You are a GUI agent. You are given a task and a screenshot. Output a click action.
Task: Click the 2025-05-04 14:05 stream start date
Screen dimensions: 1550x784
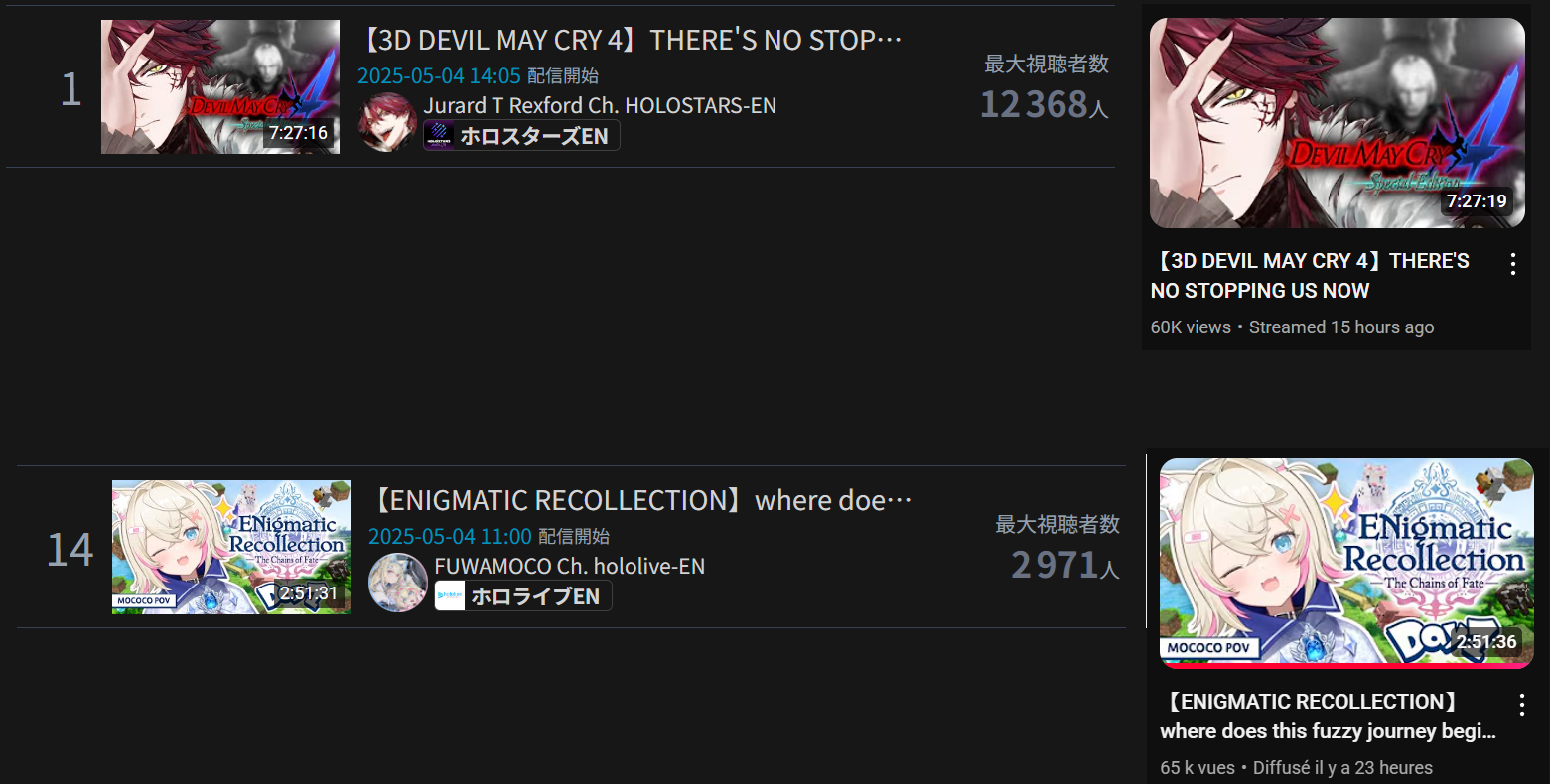tap(439, 76)
